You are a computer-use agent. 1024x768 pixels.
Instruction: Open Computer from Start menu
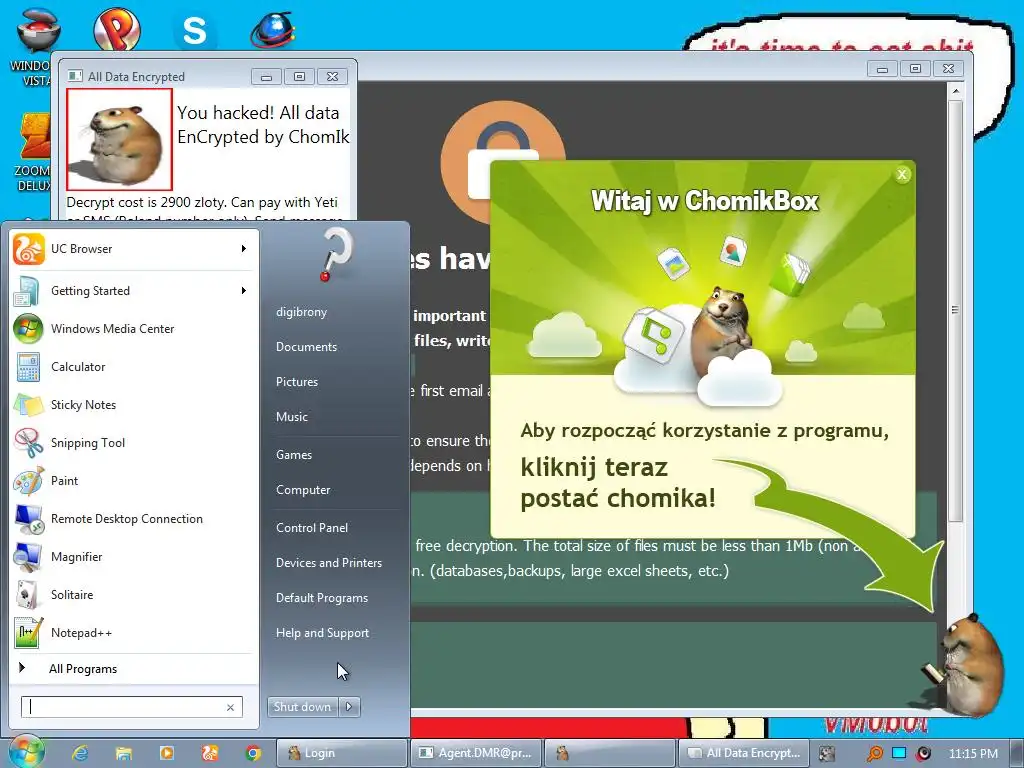click(x=303, y=490)
